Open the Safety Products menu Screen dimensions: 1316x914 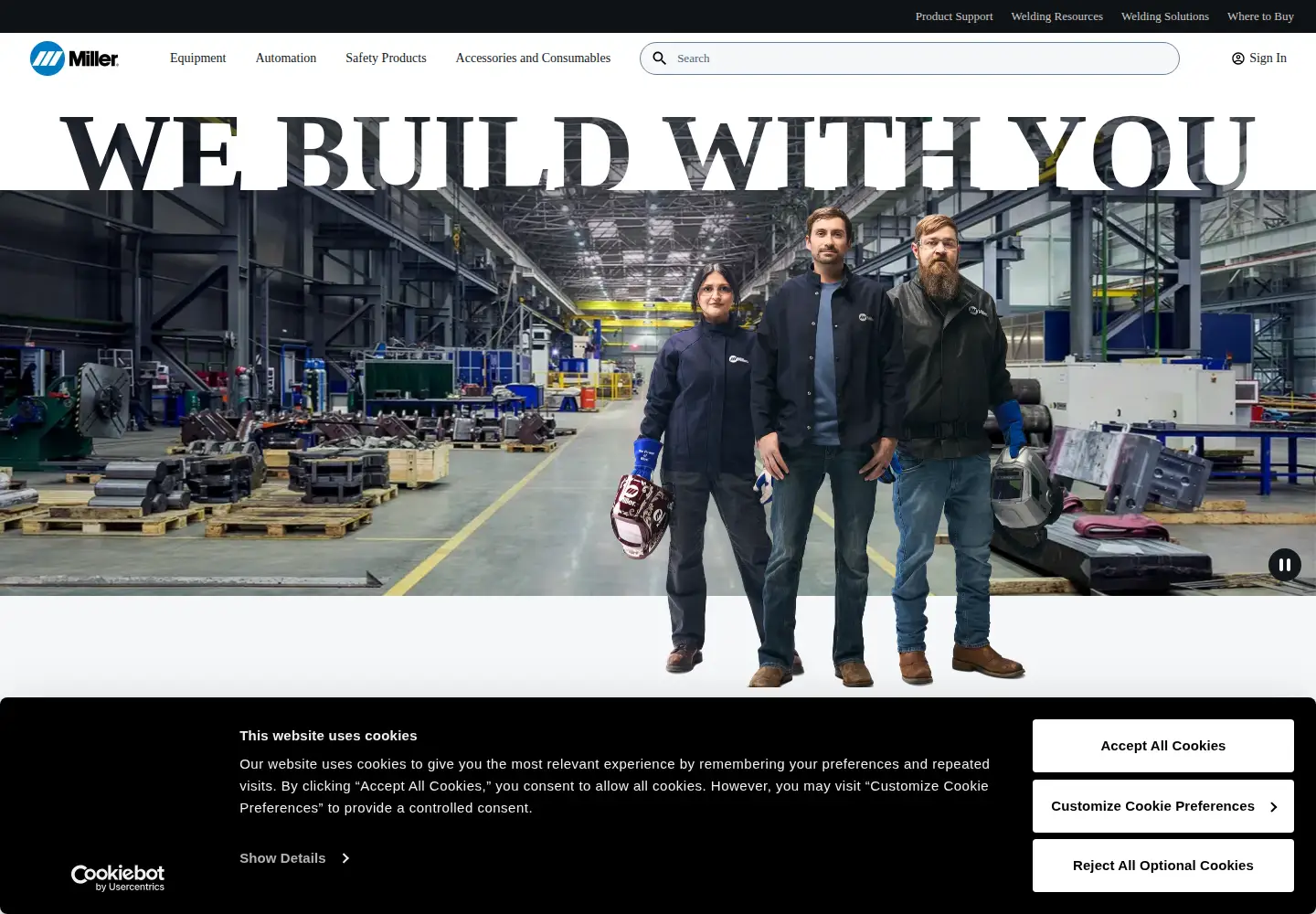[386, 58]
